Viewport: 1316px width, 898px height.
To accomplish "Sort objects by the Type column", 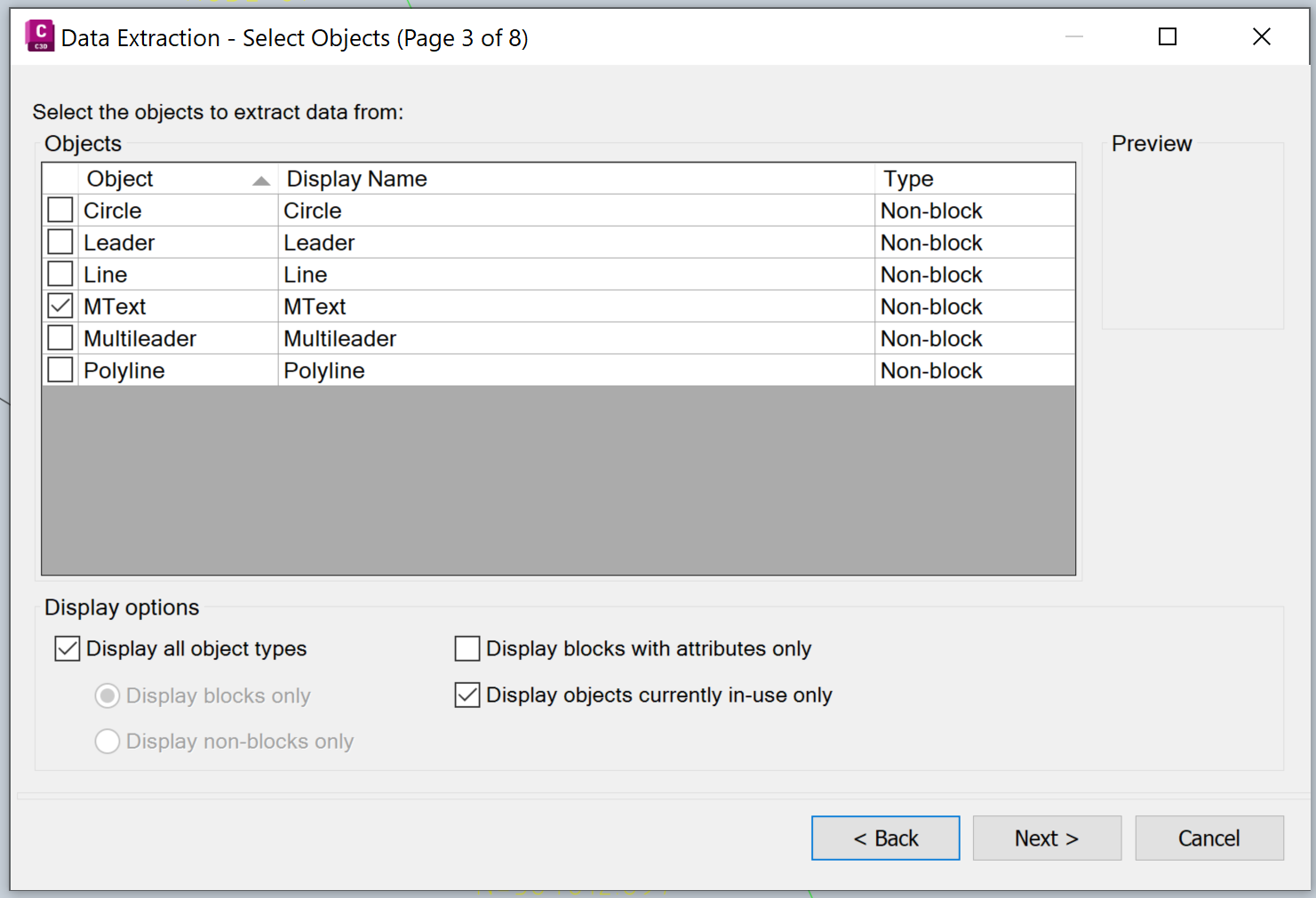I will click(908, 179).
